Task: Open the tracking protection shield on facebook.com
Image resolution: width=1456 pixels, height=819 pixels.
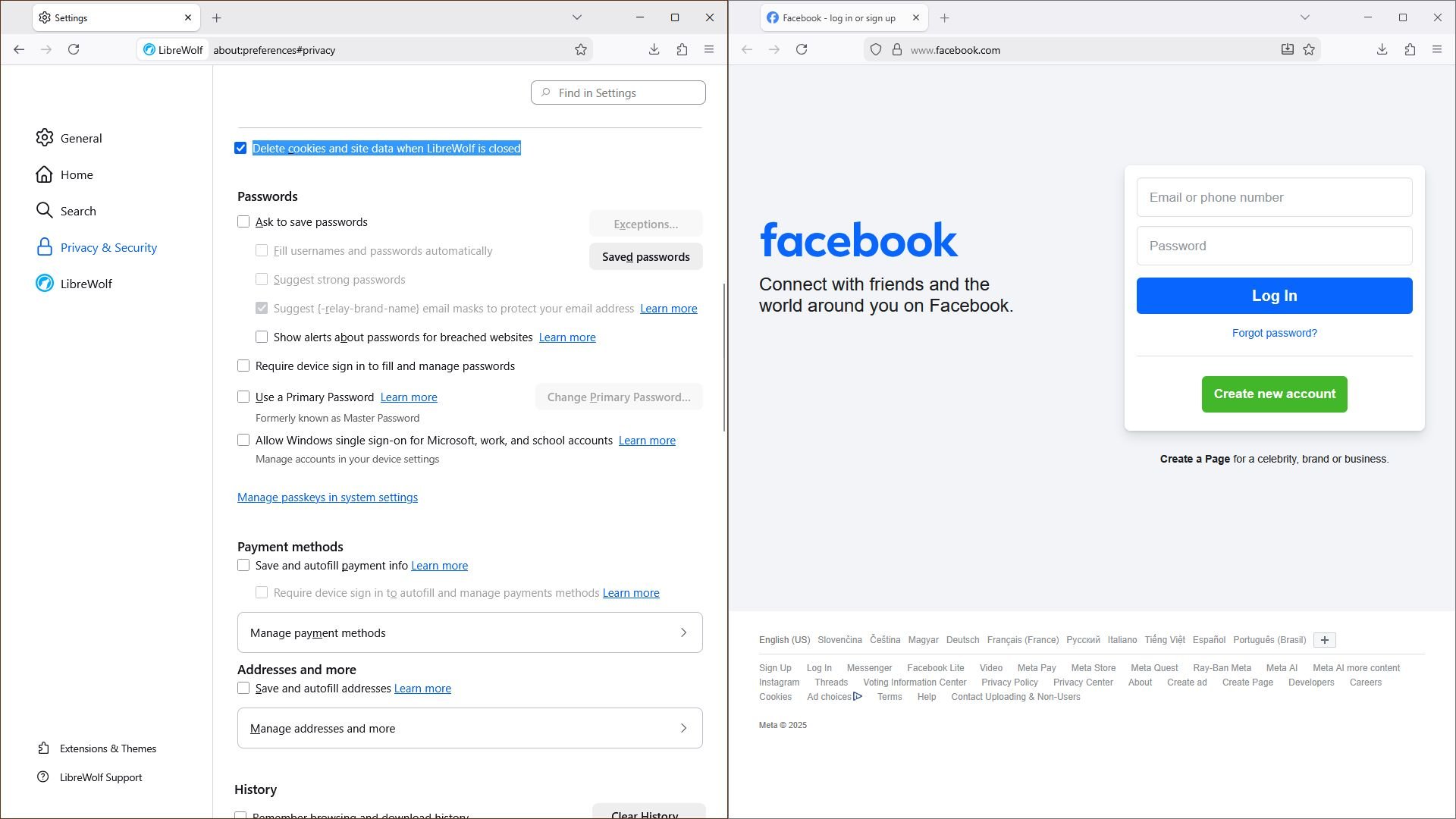Action: pos(876,49)
